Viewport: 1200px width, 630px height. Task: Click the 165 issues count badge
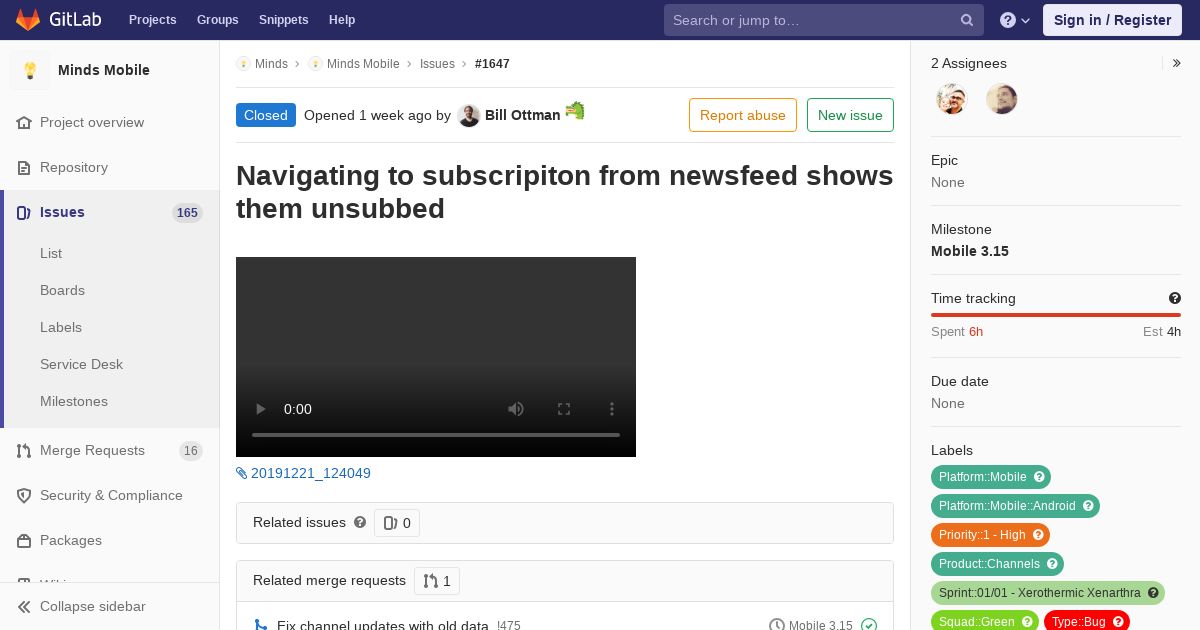point(187,212)
